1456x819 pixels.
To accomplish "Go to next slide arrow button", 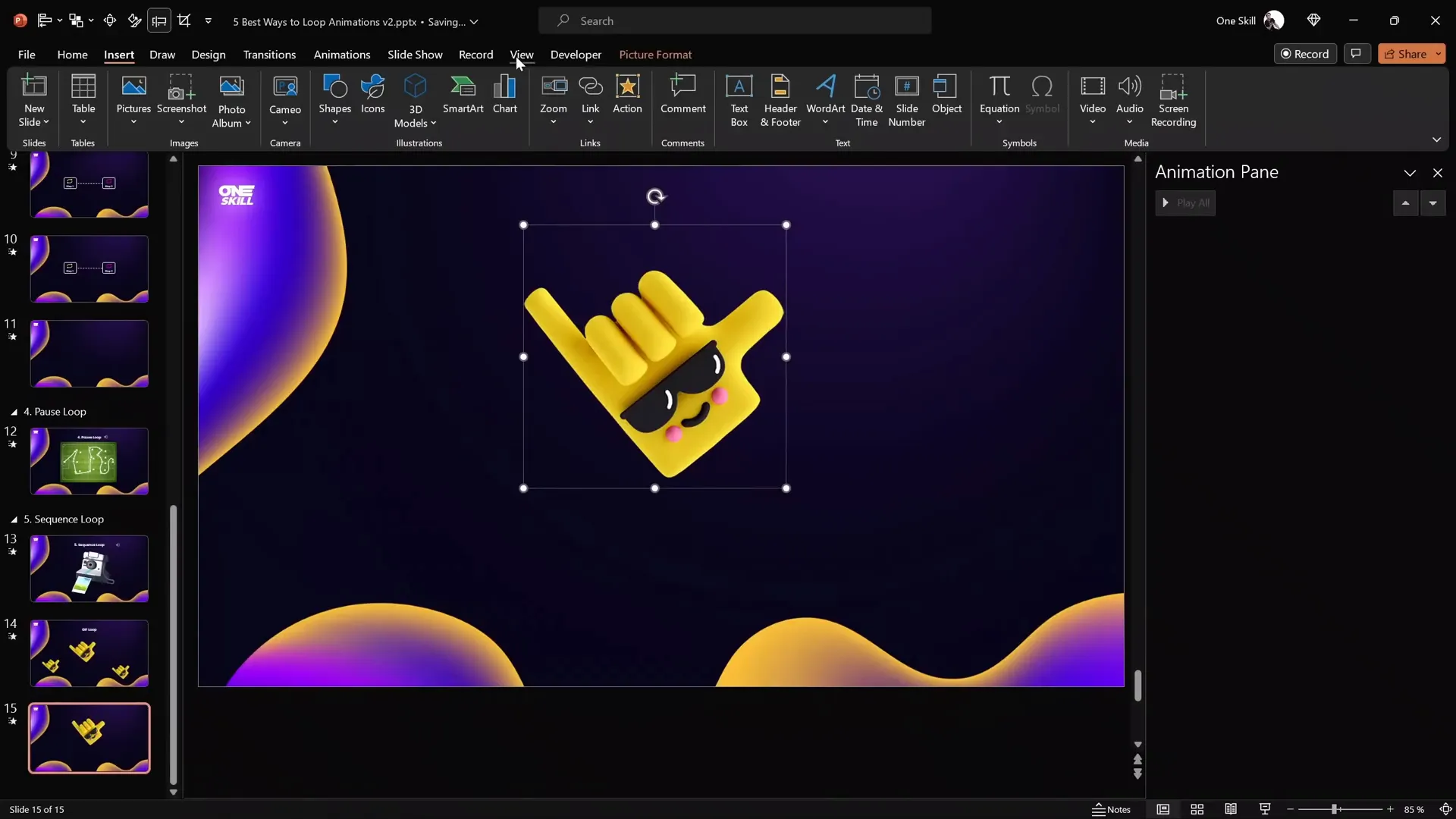I will pos(1137,774).
